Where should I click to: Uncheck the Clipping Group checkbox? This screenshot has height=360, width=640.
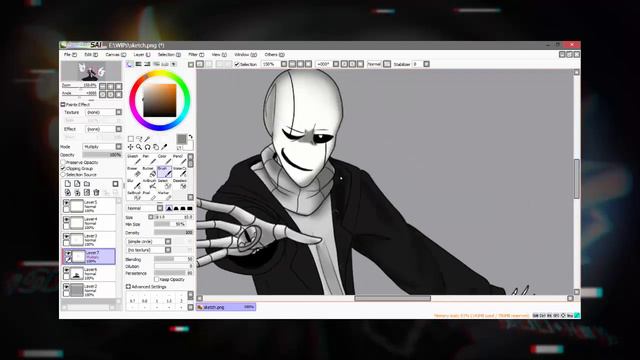pyautogui.click(x=63, y=169)
